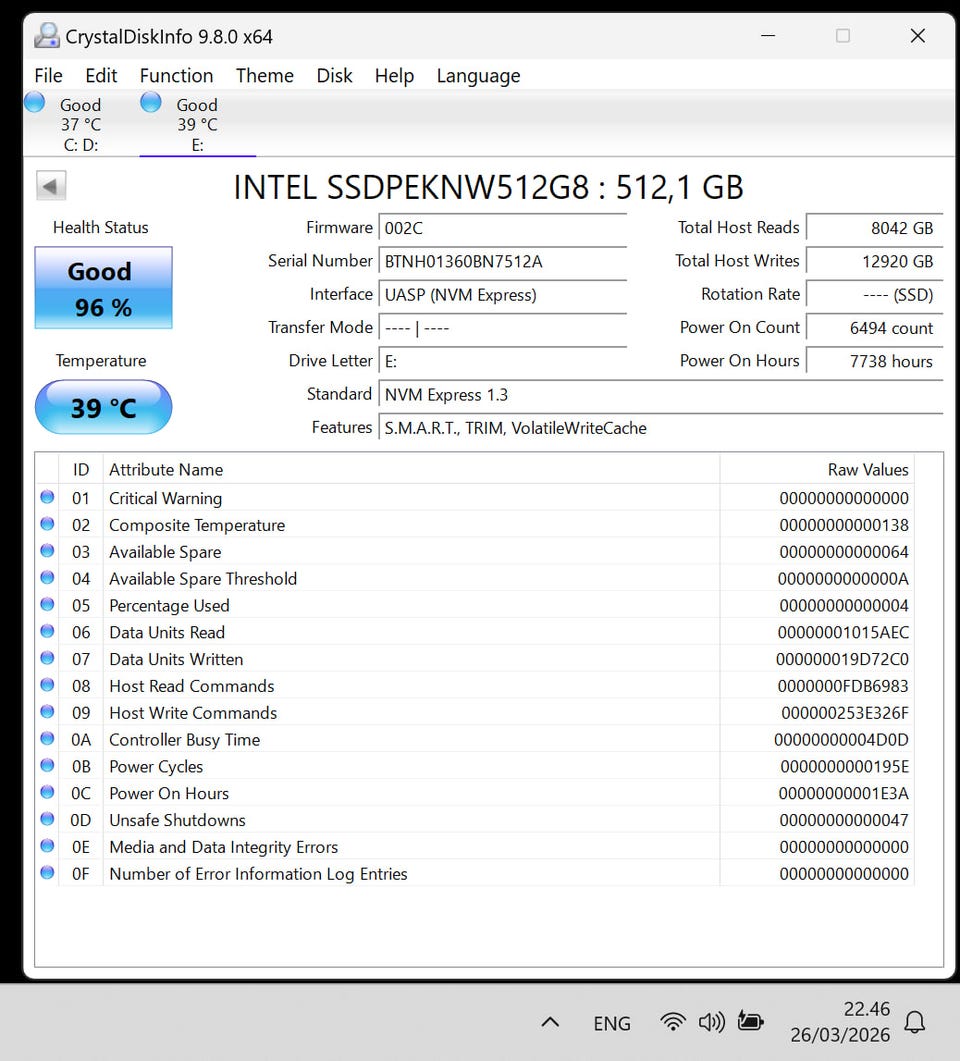Open the Help menu

394,76
